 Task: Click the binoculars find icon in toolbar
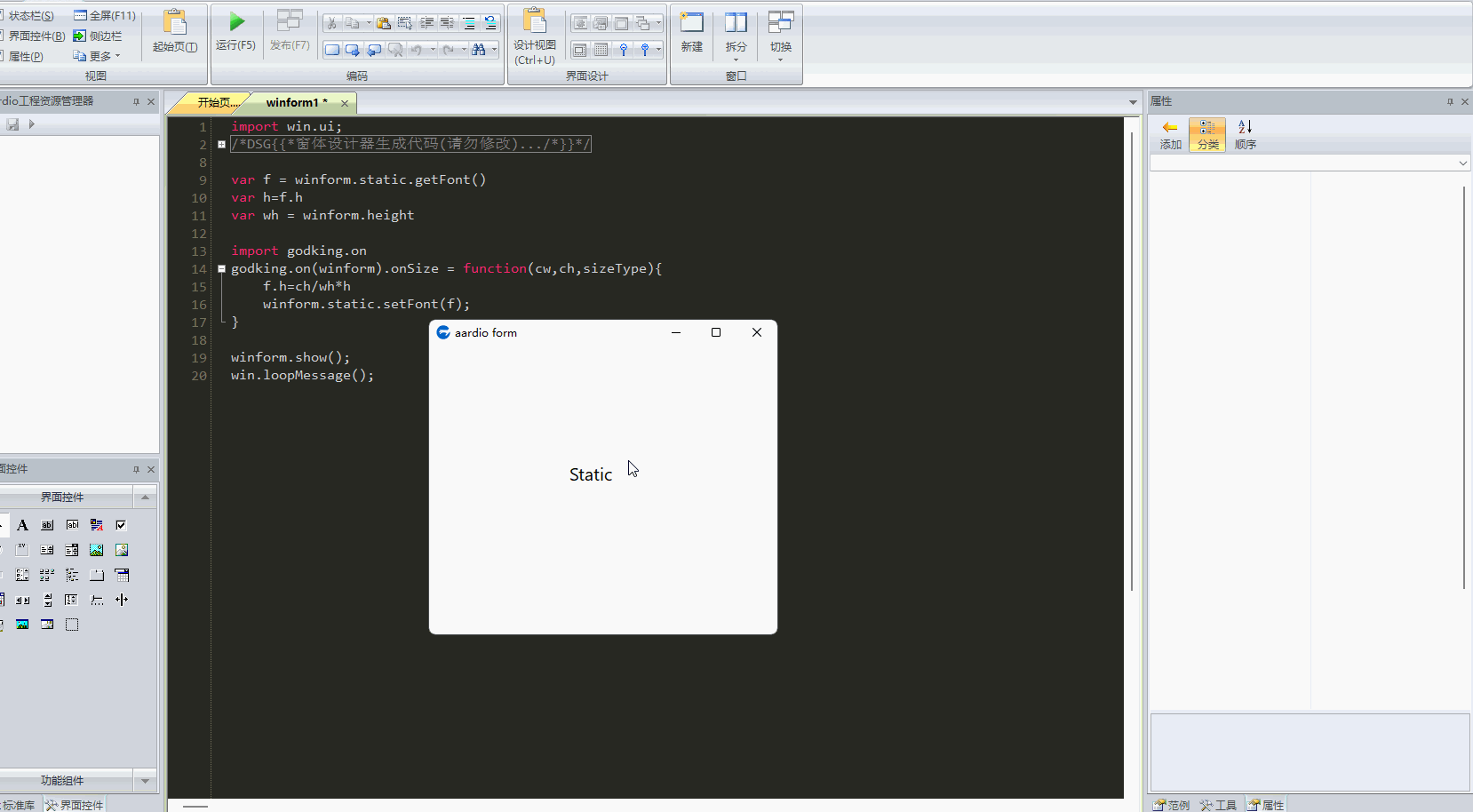click(479, 50)
